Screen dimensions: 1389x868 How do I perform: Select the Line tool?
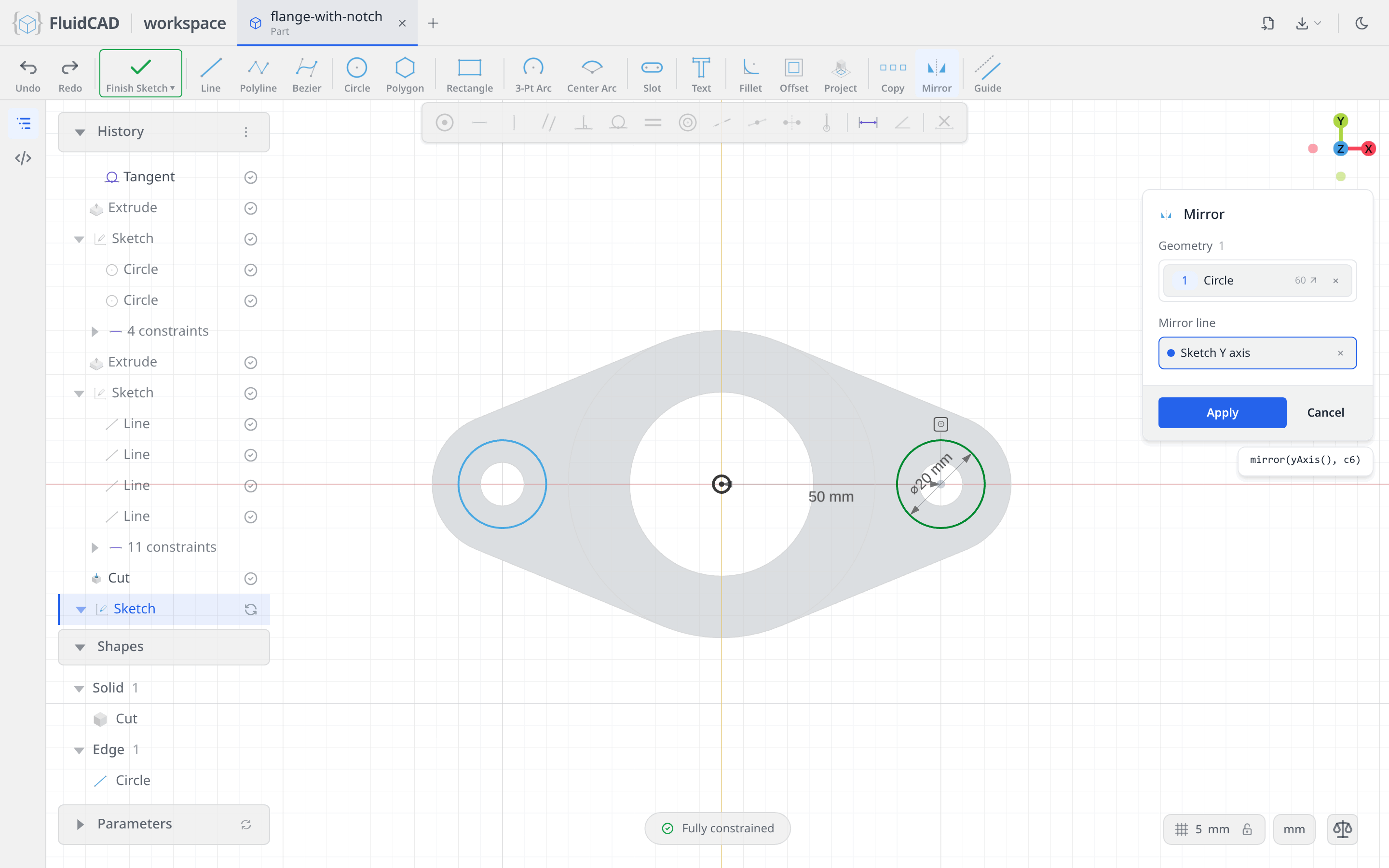coord(211,75)
